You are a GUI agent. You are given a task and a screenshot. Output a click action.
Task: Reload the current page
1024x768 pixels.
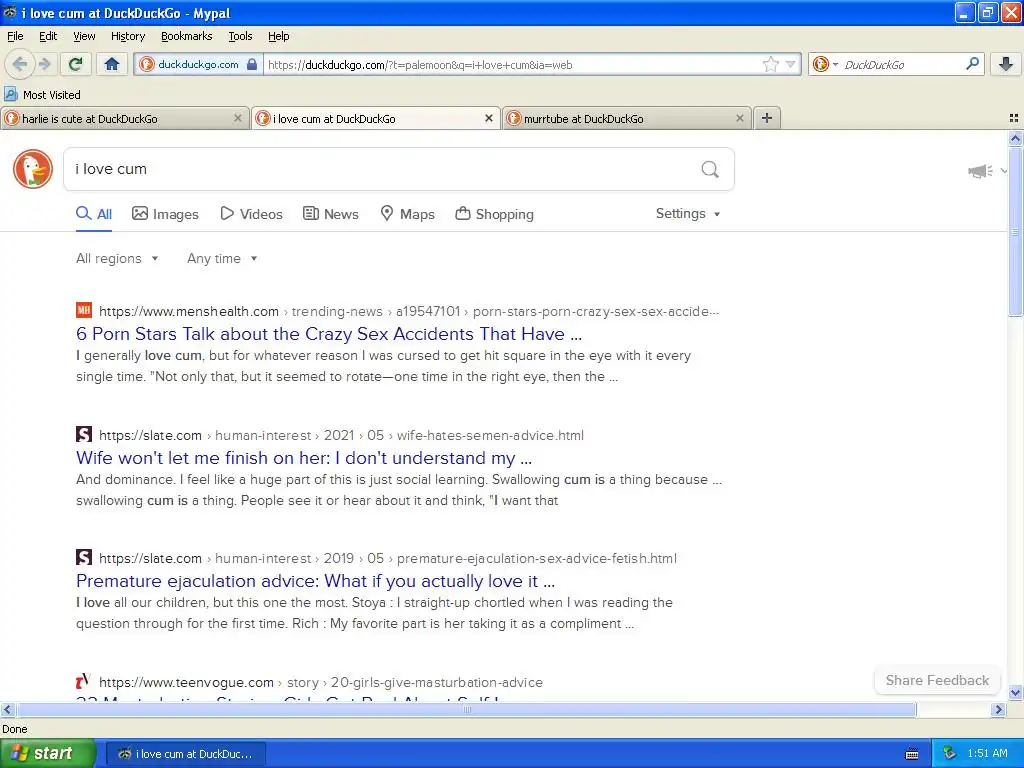(76, 64)
